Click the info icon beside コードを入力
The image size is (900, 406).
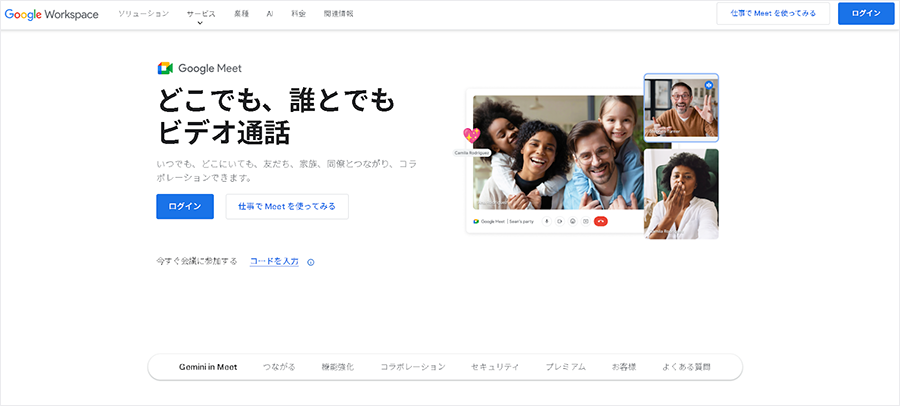coord(311,262)
